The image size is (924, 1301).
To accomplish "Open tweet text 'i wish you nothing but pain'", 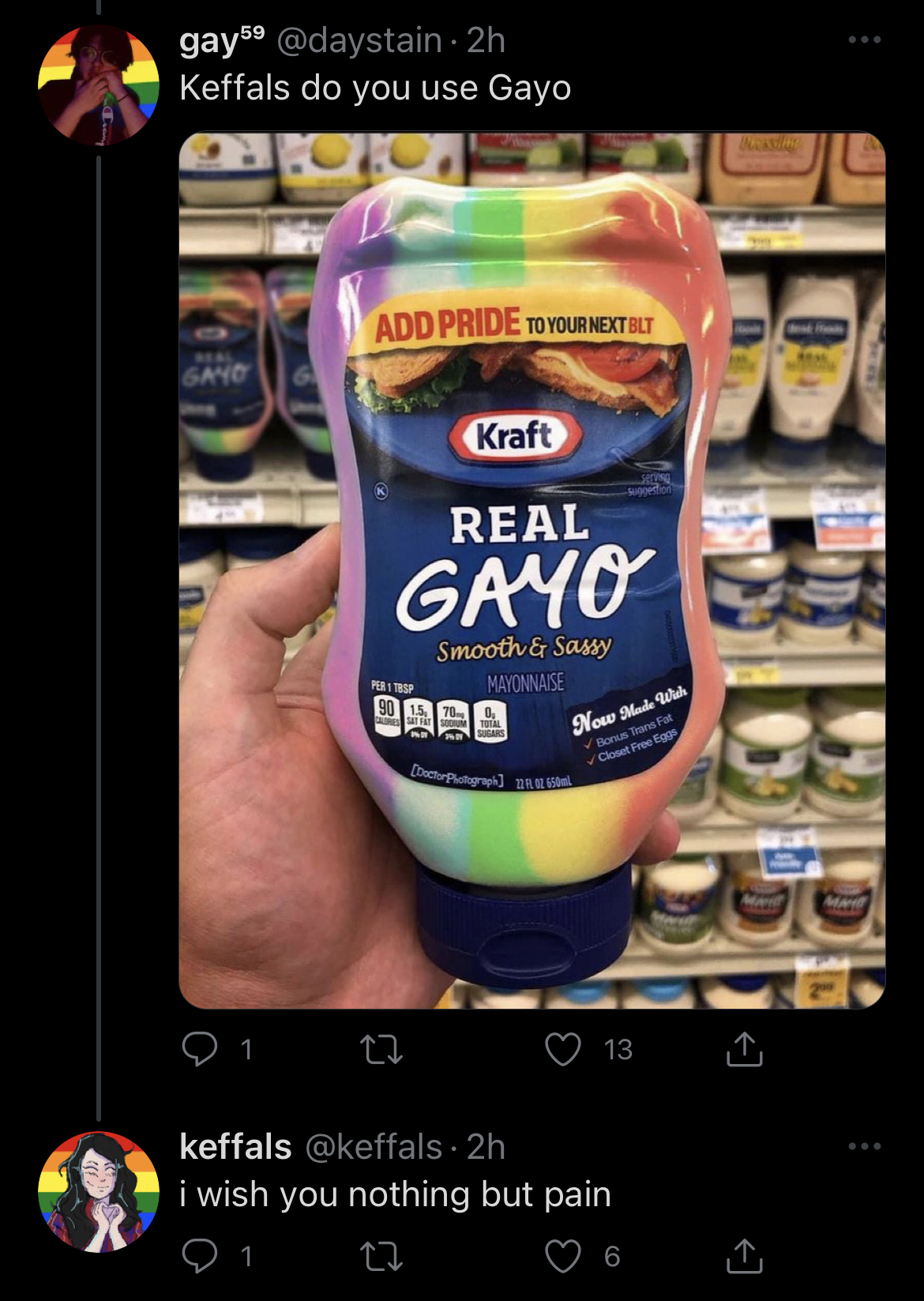I will (x=396, y=1194).
